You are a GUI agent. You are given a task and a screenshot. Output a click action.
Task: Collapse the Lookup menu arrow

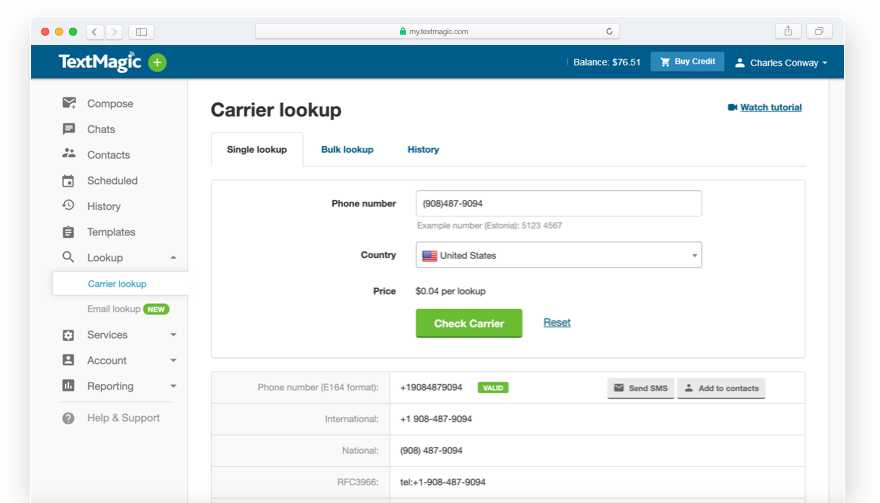(x=173, y=258)
